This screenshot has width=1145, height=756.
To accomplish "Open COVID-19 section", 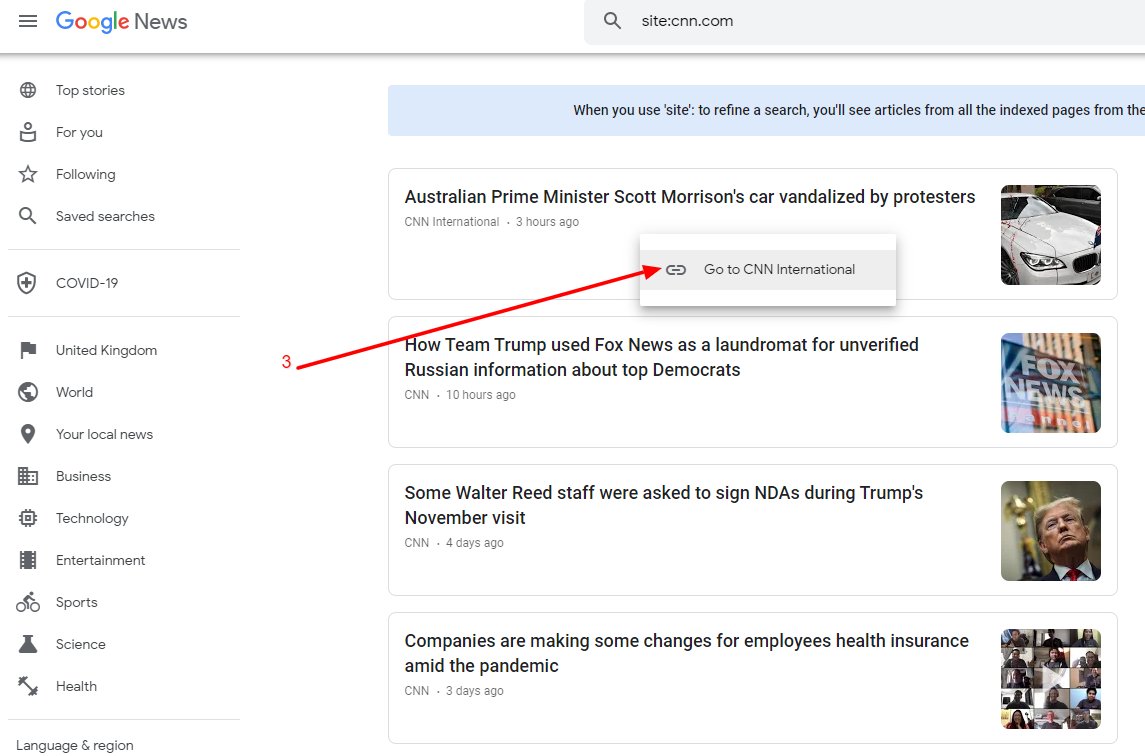I will coord(87,283).
